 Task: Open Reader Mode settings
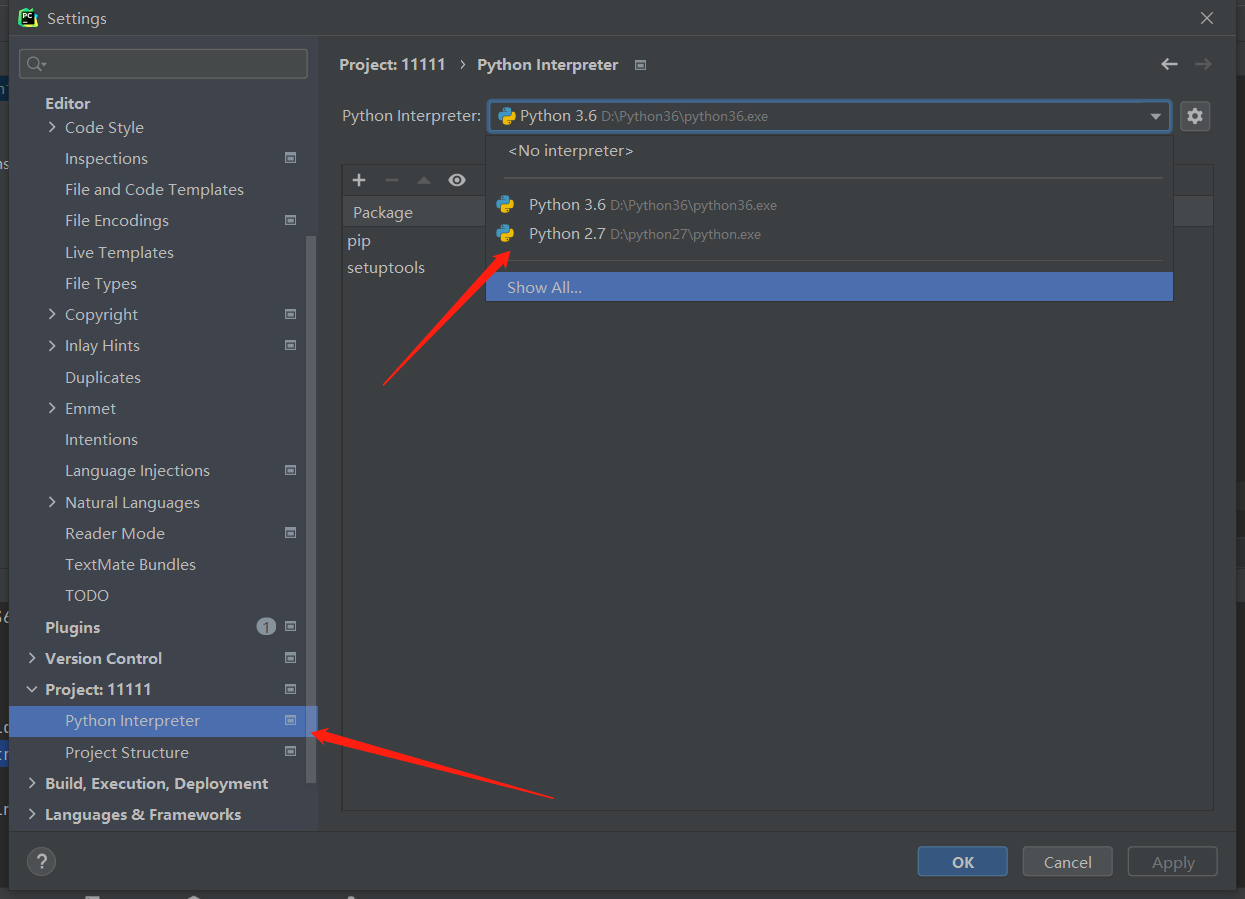(x=115, y=533)
